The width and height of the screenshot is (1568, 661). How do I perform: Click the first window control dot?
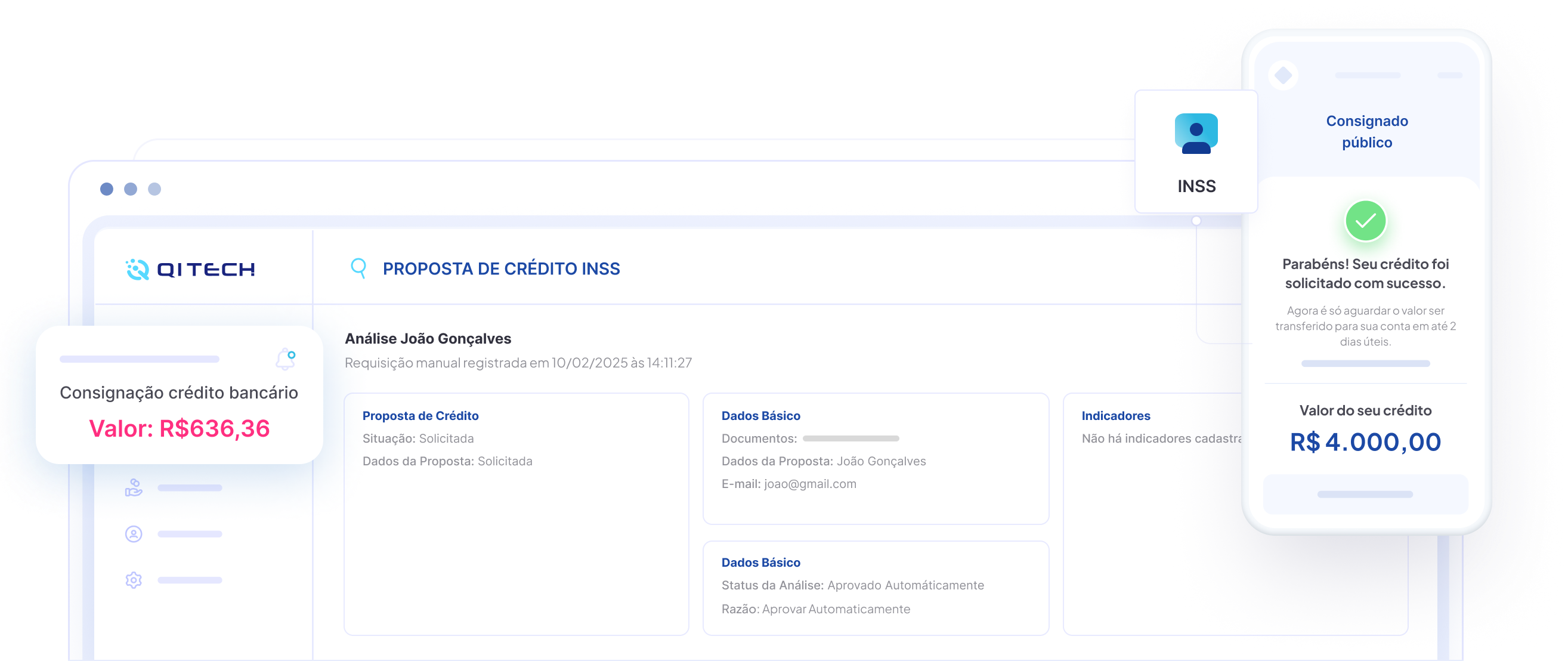point(107,189)
